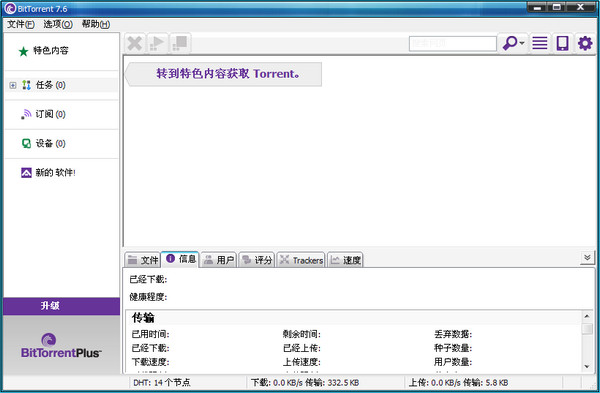This screenshot has height=393, width=600.
Task: Click the purple magnifier search icon
Action: coord(510,43)
